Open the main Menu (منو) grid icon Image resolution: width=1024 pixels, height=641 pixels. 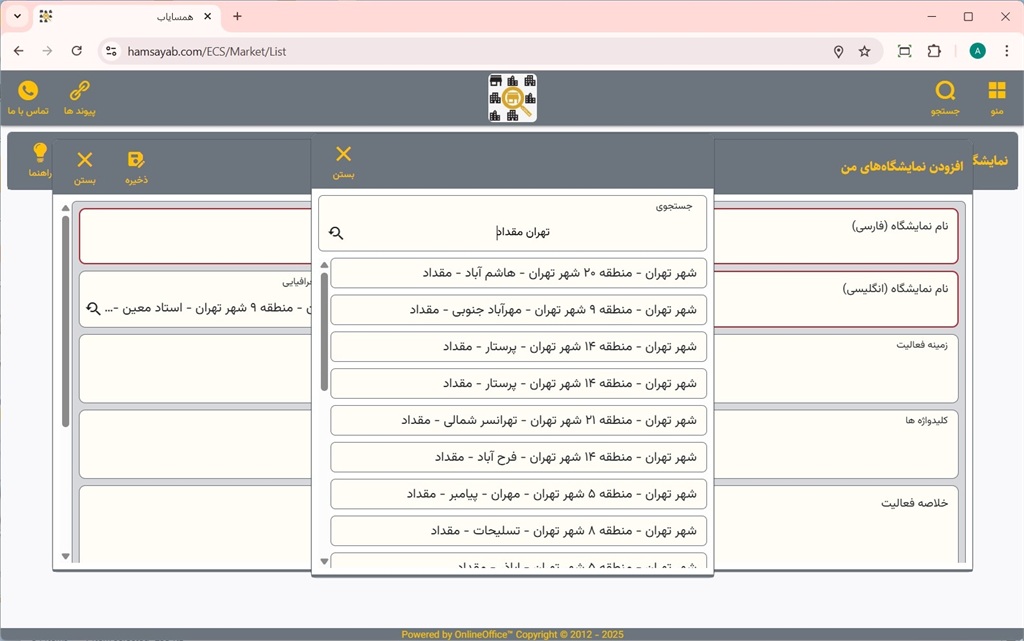tap(996, 92)
